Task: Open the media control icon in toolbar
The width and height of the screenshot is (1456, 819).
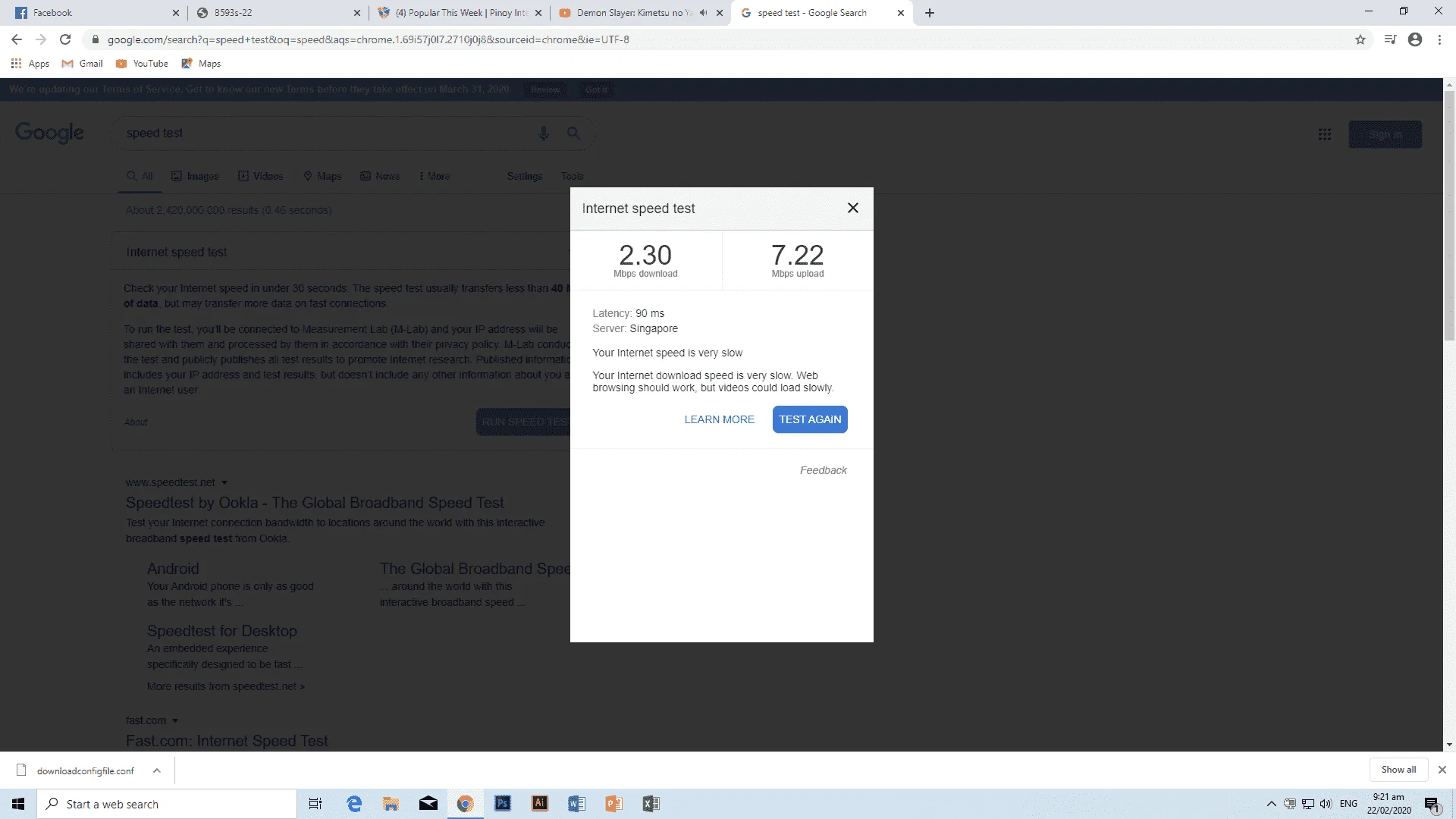Action: [1390, 39]
